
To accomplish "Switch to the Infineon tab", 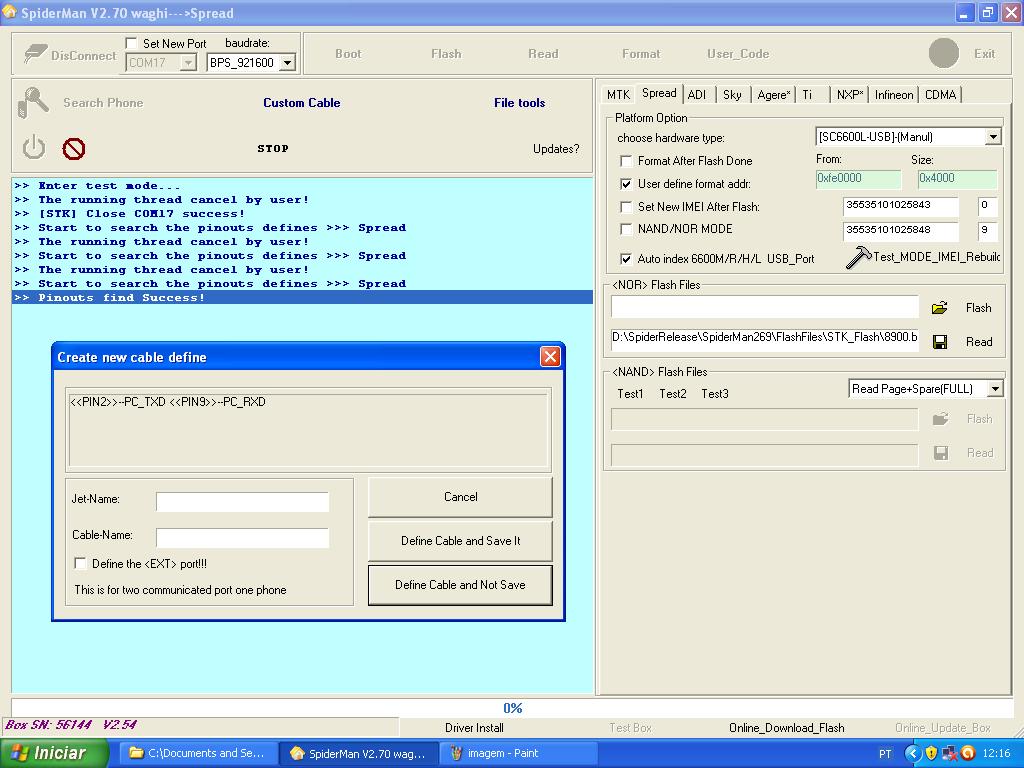I will pyautogui.click(x=893, y=95).
